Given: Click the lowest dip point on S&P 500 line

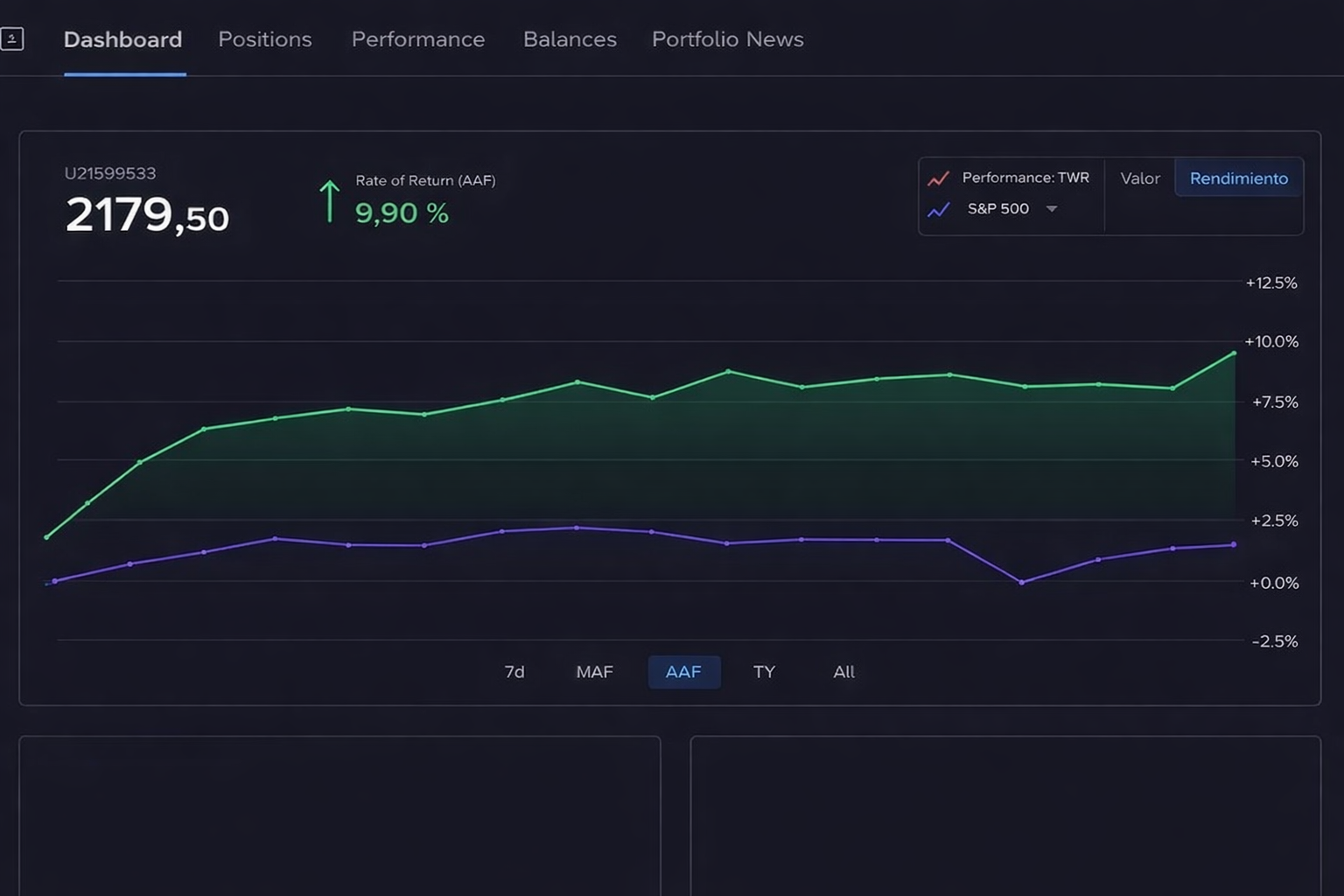Looking at the screenshot, I should click(1021, 582).
